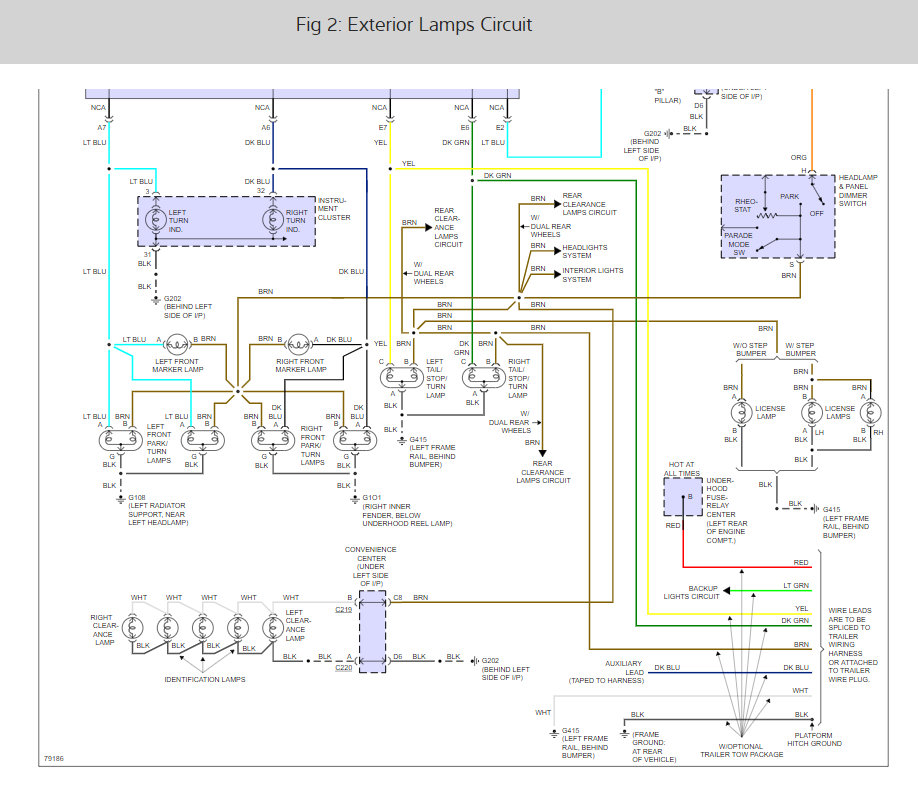
Task: Click the 'A7' connector pin label
Action: (101, 127)
